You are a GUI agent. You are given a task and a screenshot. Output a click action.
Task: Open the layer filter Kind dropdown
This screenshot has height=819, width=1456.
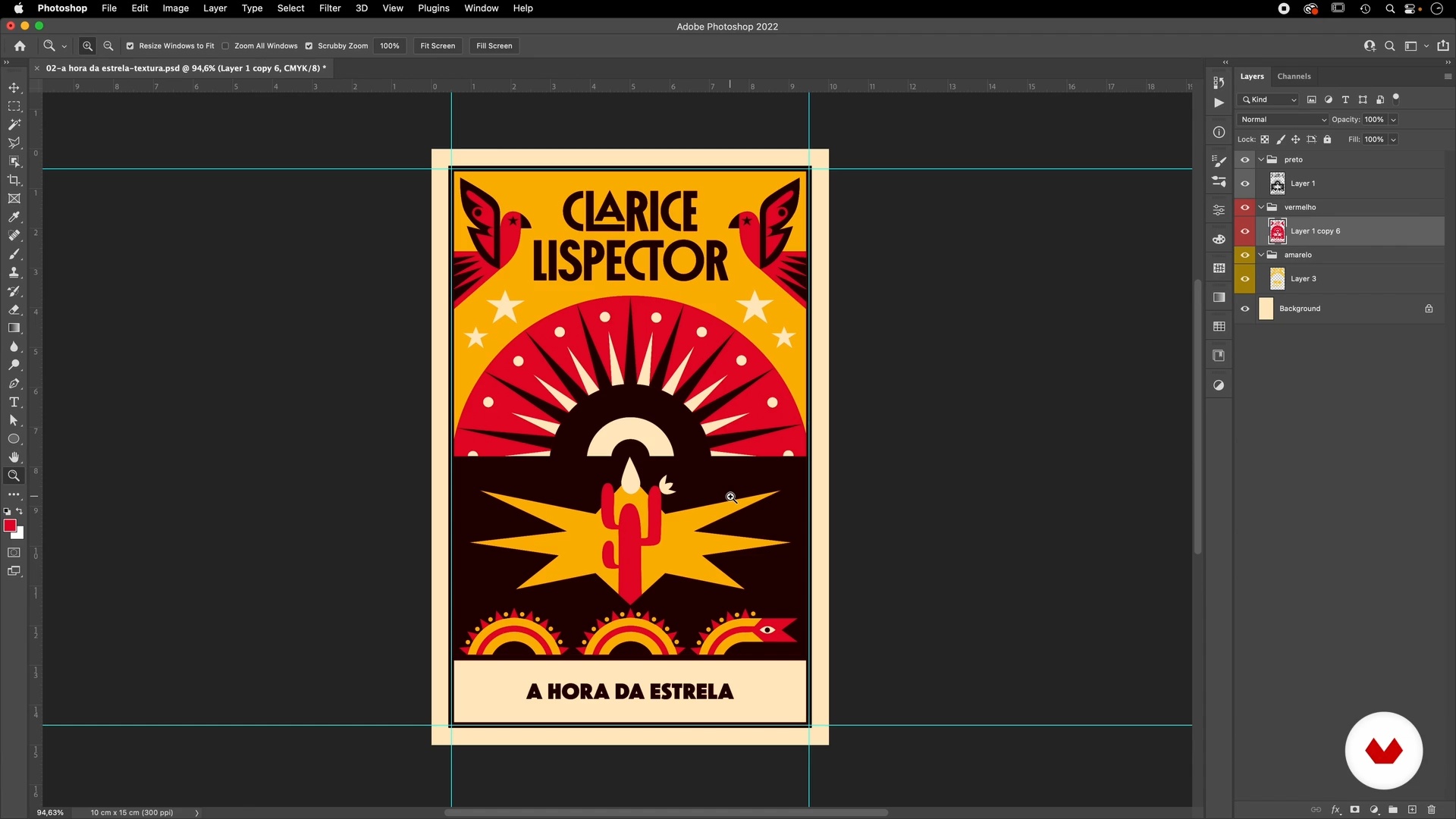(1269, 100)
